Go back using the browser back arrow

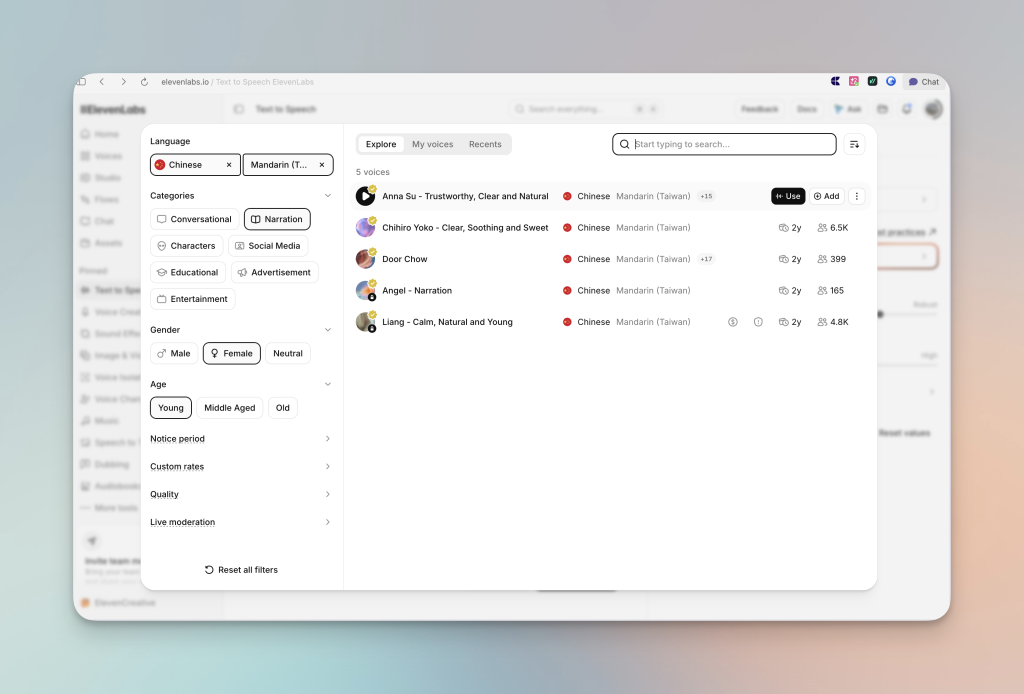point(102,82)
